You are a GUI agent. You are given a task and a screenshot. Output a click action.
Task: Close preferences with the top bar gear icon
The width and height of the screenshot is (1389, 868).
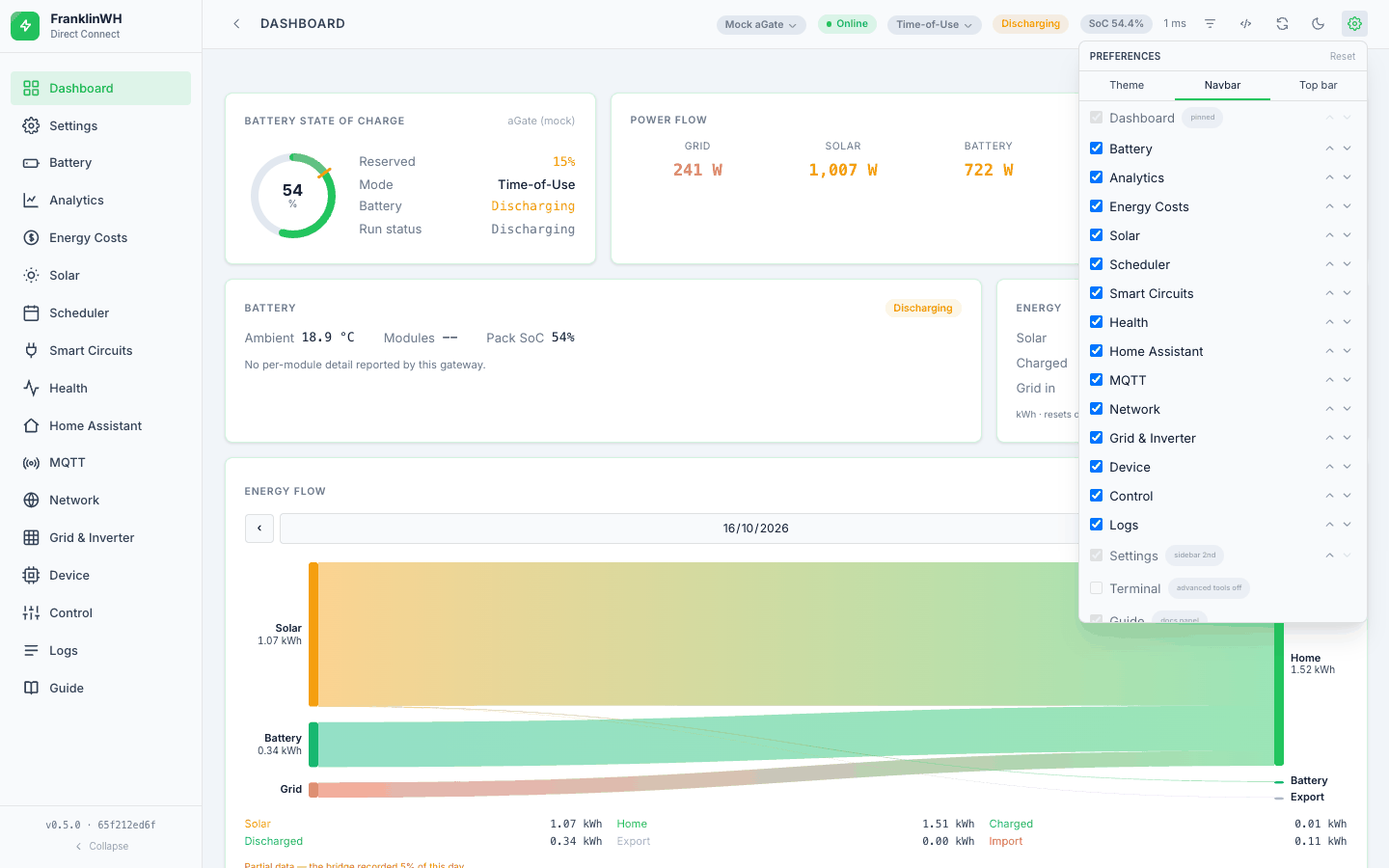click(1354, 24)
